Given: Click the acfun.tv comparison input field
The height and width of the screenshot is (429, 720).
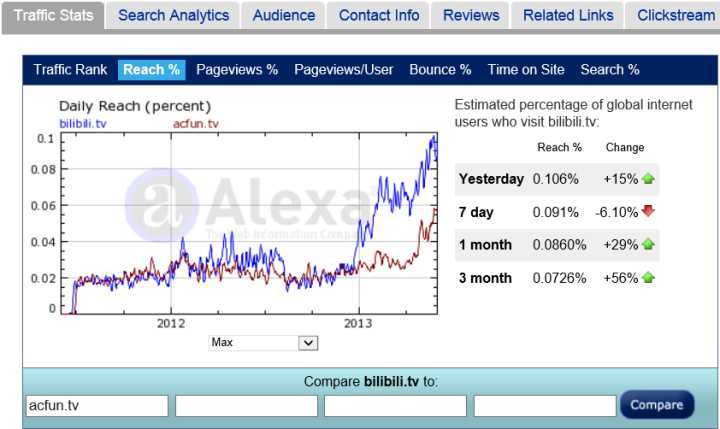Looking at the screenshot, I should 97,406.
